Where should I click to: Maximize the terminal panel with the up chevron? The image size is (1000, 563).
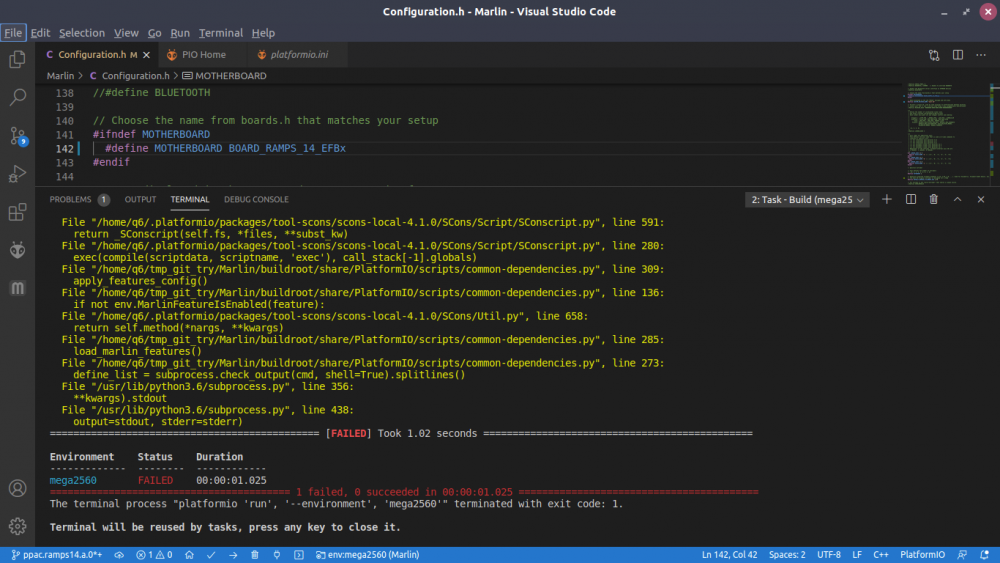pyautogui.click(x=956, y=199)
